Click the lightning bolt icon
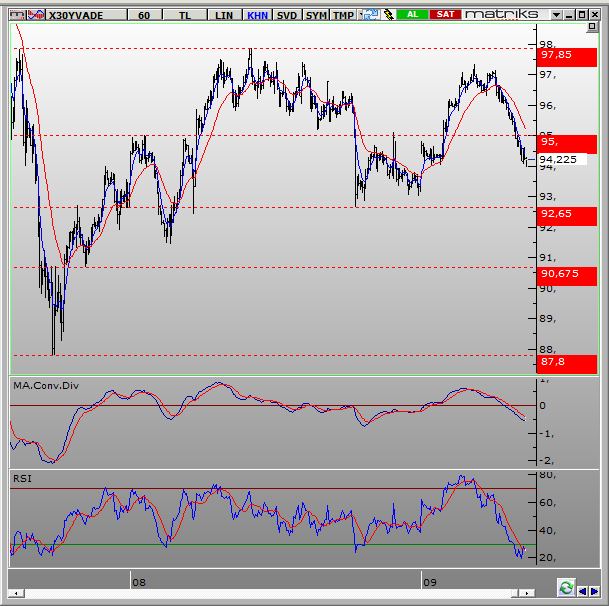This screenshot has height=606, width=609. coord(388,15)
